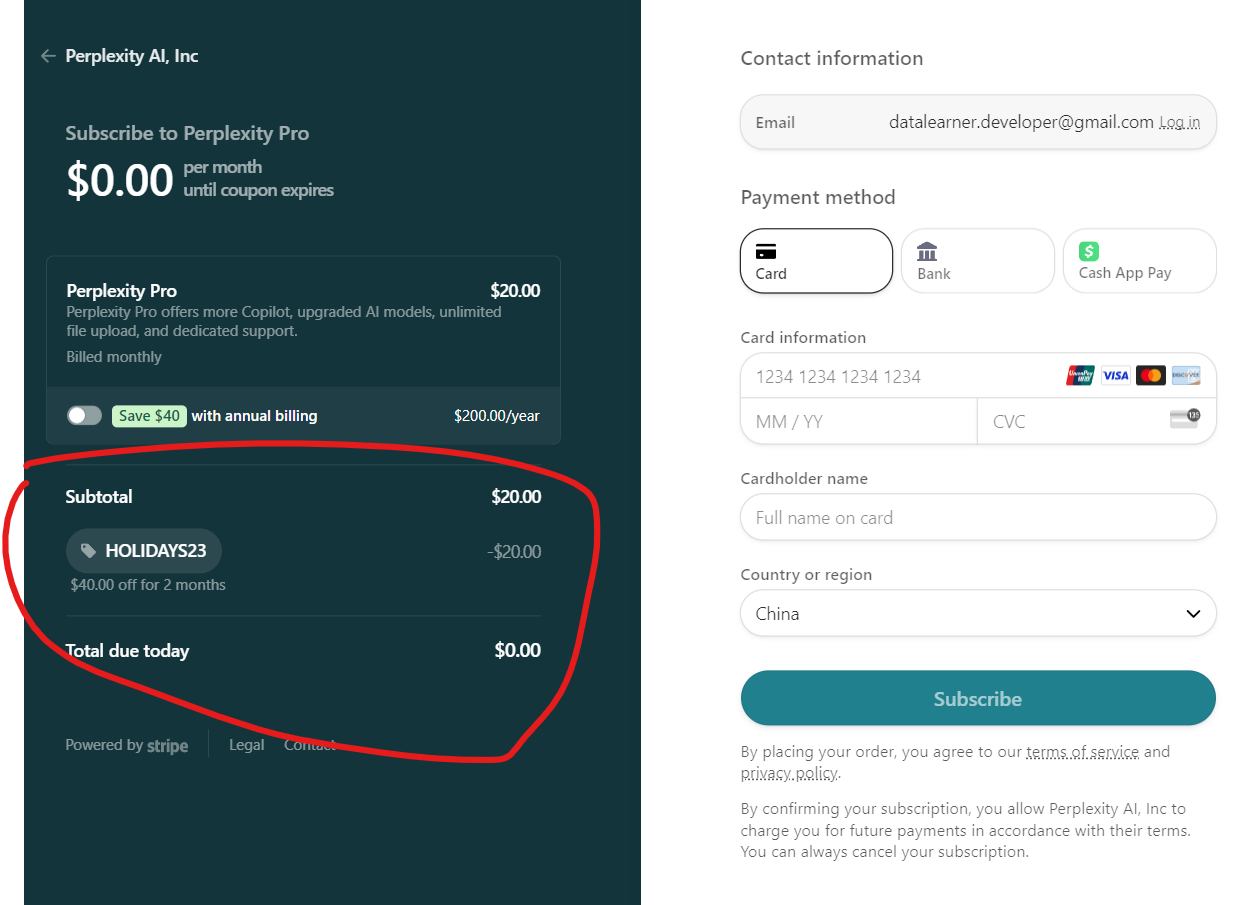
Task: Click the Cash App Pay dollar icon
Action: click(x=1089, y=251)
